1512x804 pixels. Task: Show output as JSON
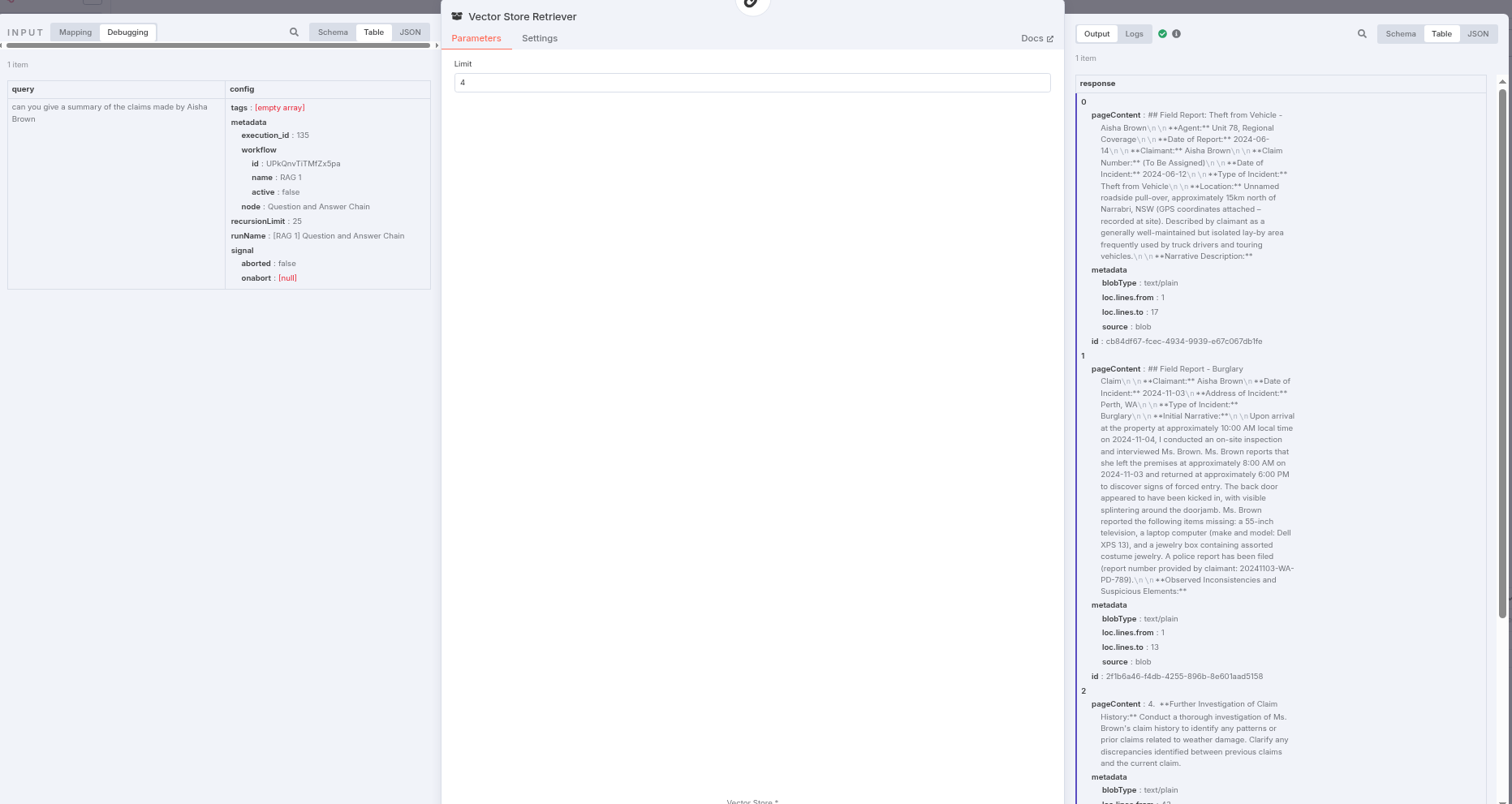(x=1477, y=34)
